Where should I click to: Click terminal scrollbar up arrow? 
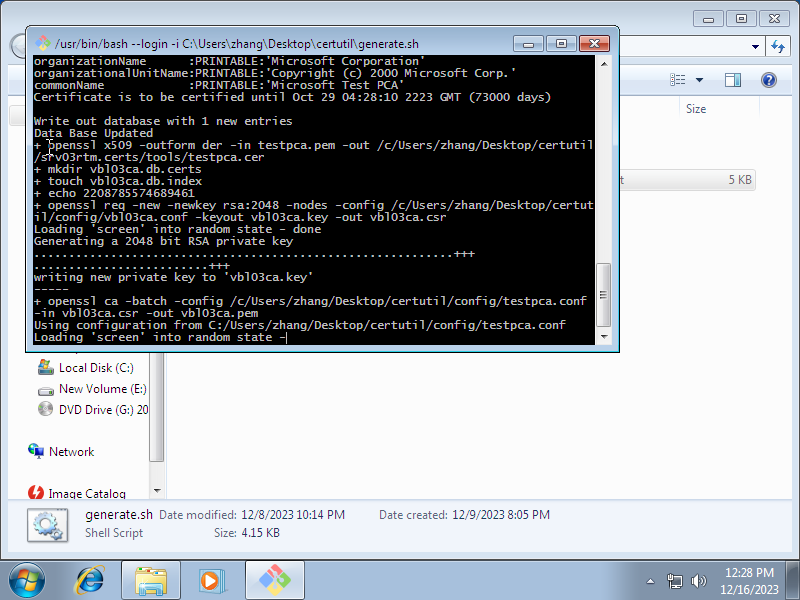coord(604,64)
